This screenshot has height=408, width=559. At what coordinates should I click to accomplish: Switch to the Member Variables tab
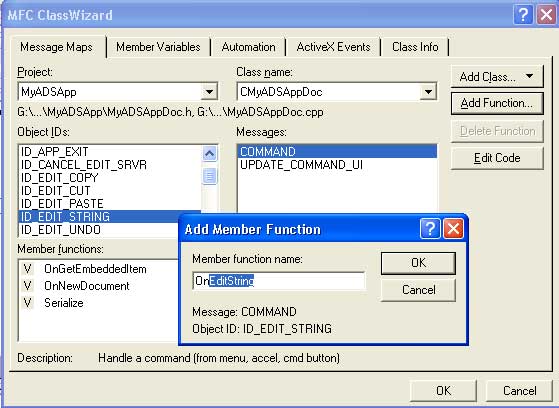click(158, 47)
